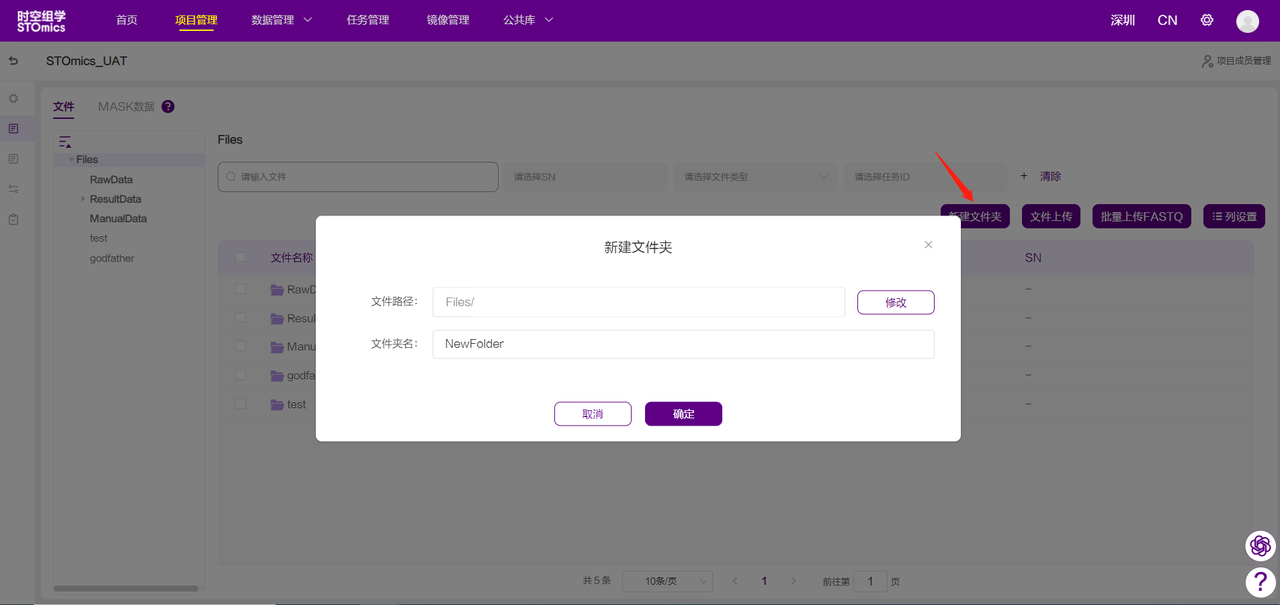Screen dimensions: 1280x605
Task: Click the 文件夹名 input field
Action: tap(683, 344)
